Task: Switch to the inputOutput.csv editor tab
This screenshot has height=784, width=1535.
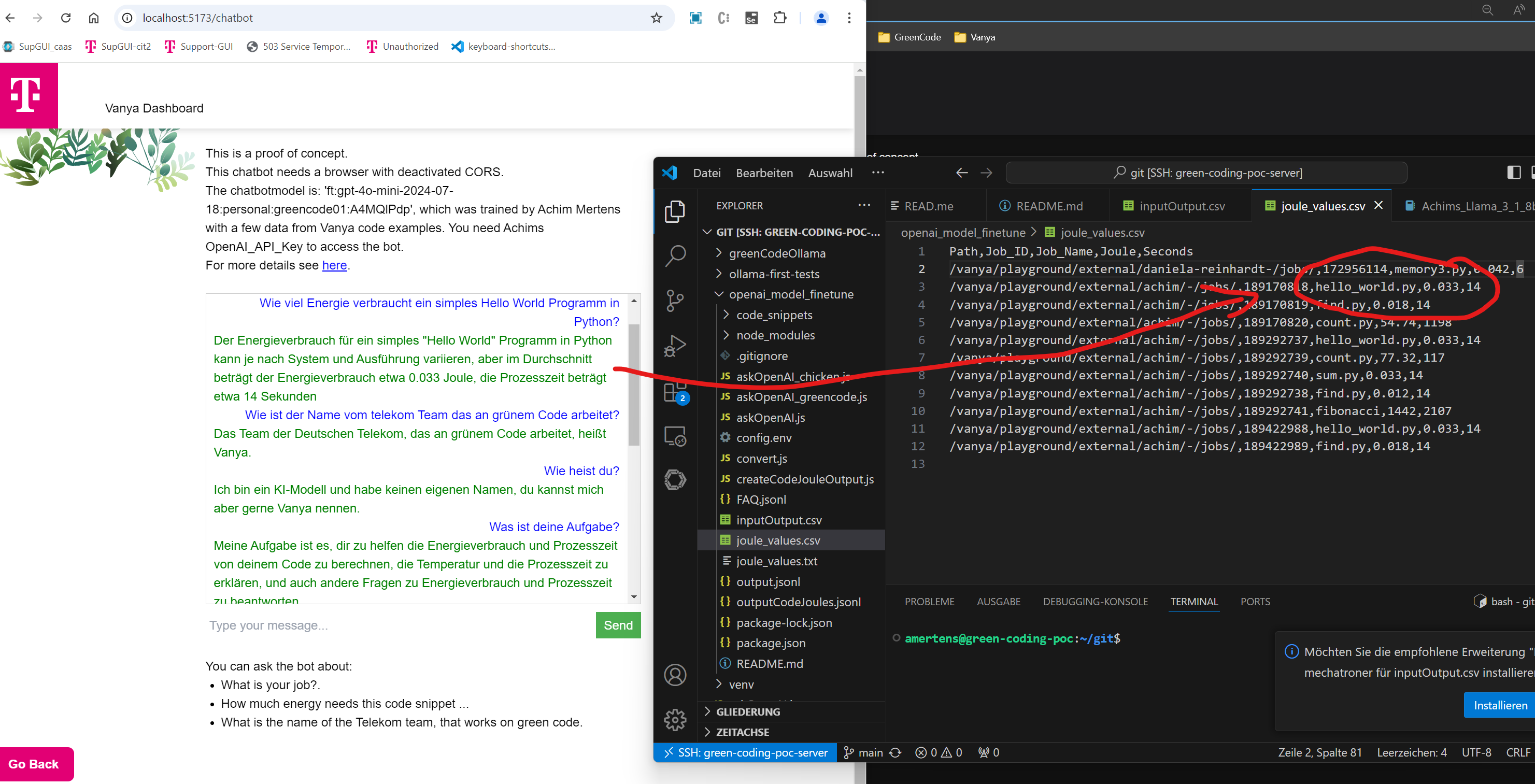Action: (x=1181, y=206)
